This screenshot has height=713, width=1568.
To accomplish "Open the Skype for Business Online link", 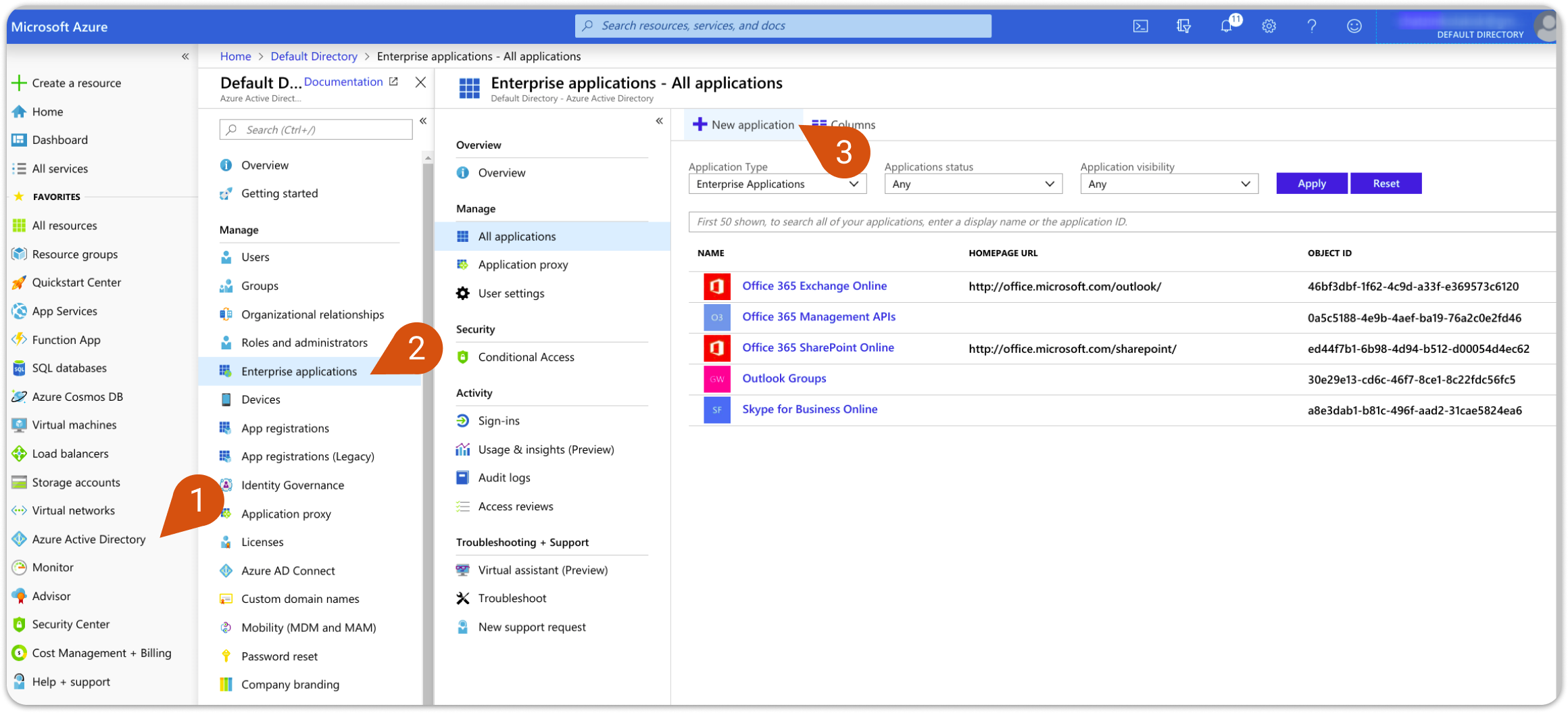I will click(x=810, y=410).
